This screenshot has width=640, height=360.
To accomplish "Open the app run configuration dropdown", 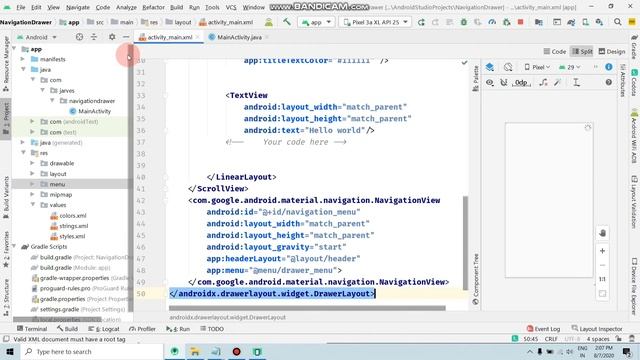I will coord(316,22).
